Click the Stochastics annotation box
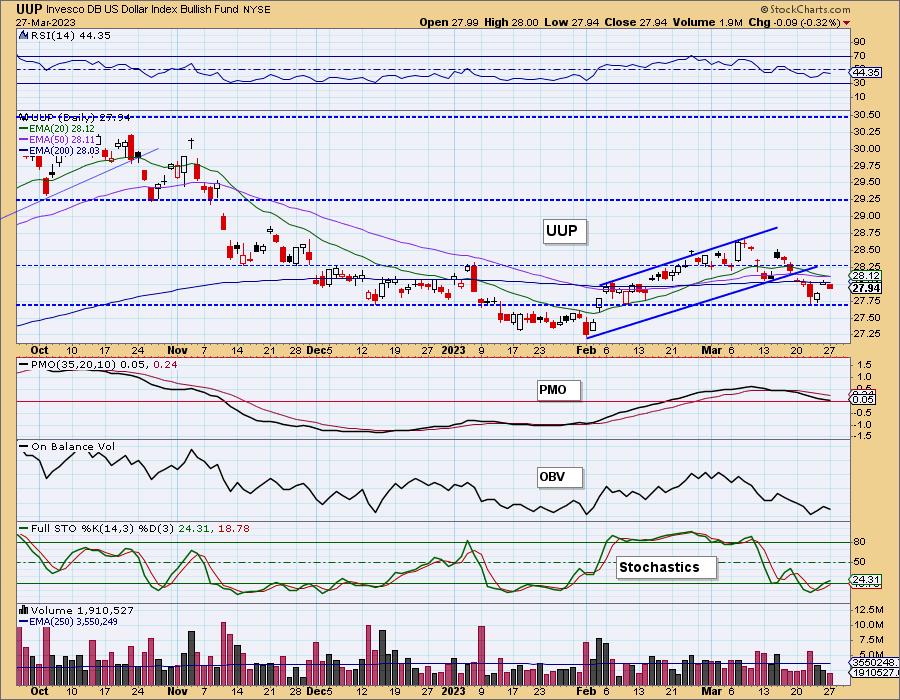 point(666,567)
